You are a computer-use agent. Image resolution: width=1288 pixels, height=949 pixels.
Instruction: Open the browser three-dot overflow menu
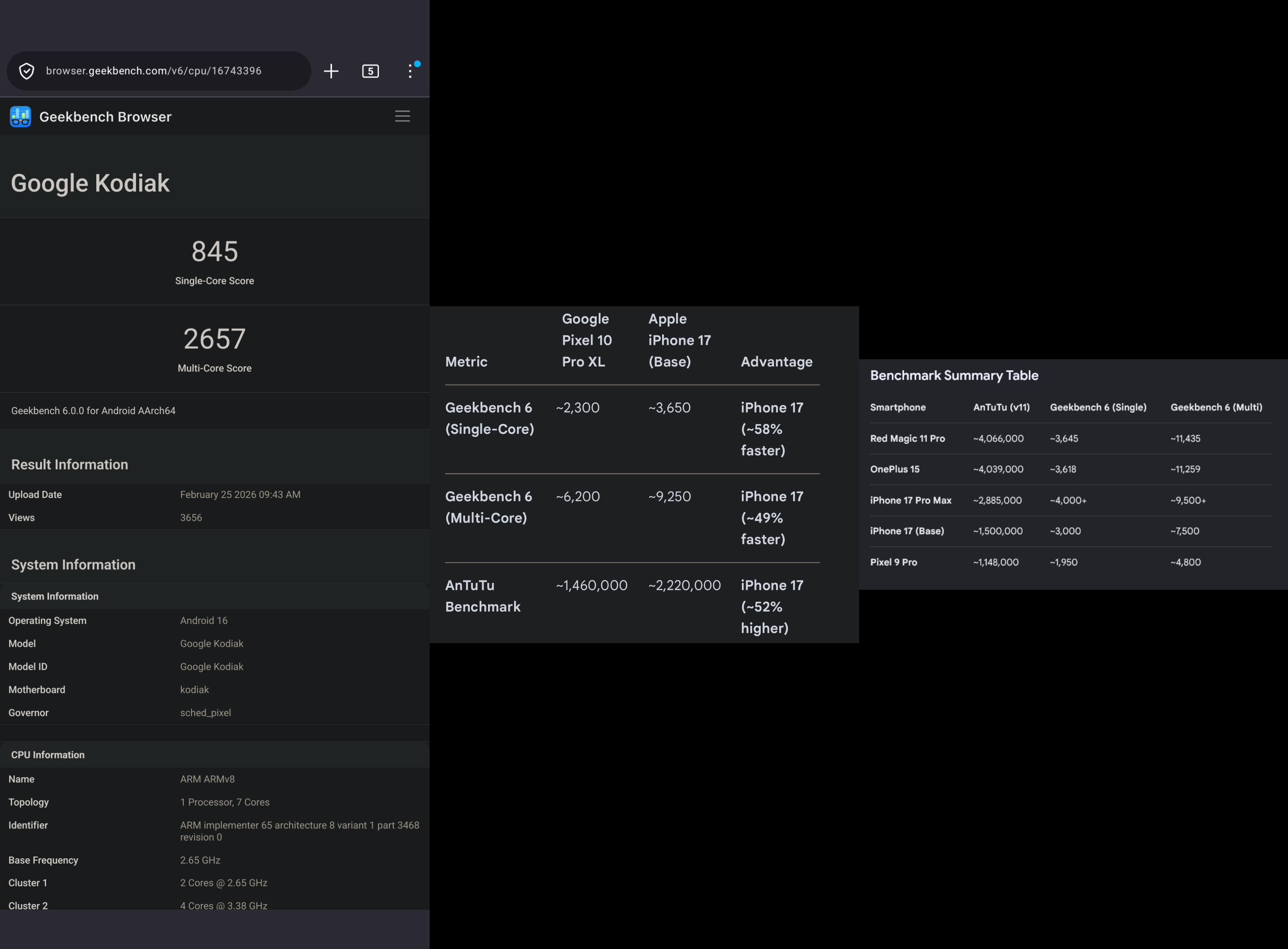click(x=410, y=71)
